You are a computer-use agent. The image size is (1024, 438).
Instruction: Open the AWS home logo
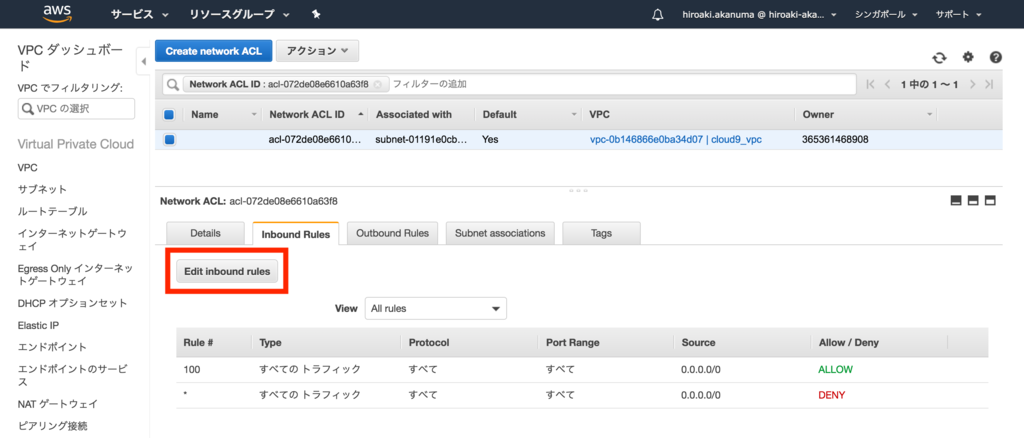pos(57,13)
